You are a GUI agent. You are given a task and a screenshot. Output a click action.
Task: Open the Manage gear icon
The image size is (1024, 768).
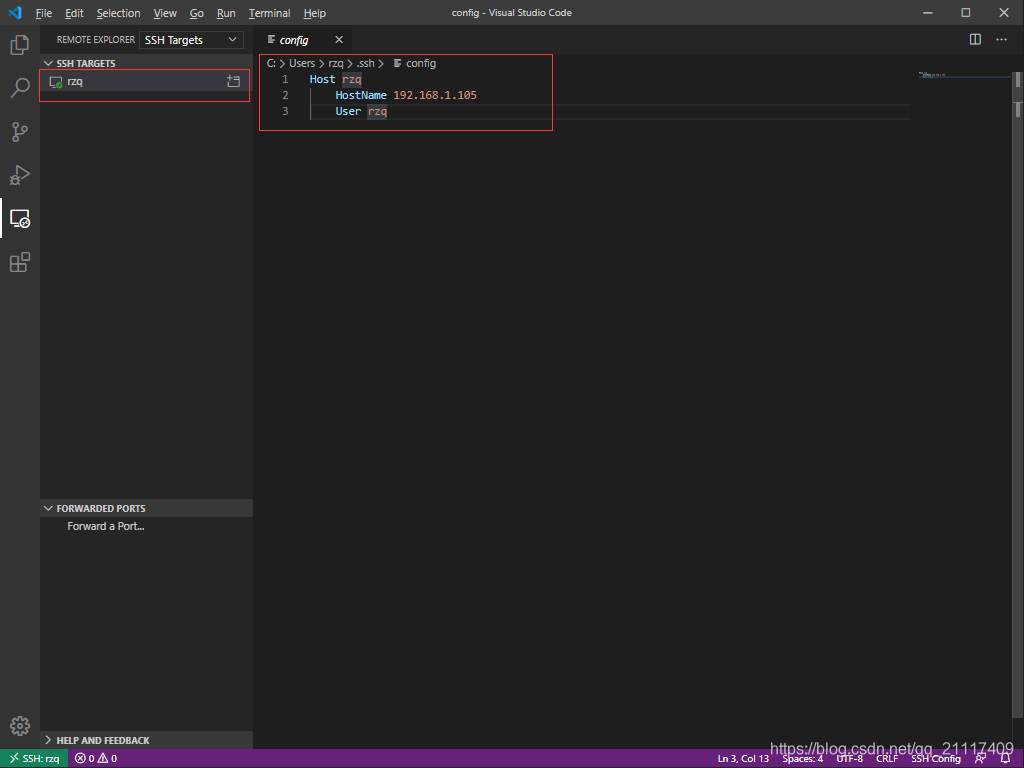coord(20,726)
